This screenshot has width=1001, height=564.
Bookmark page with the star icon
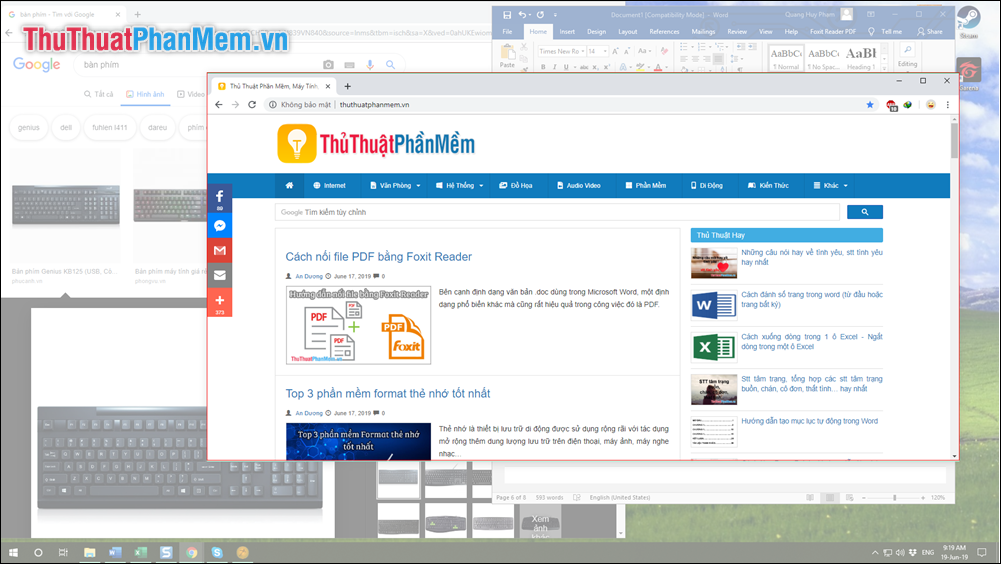click(870, 104)
